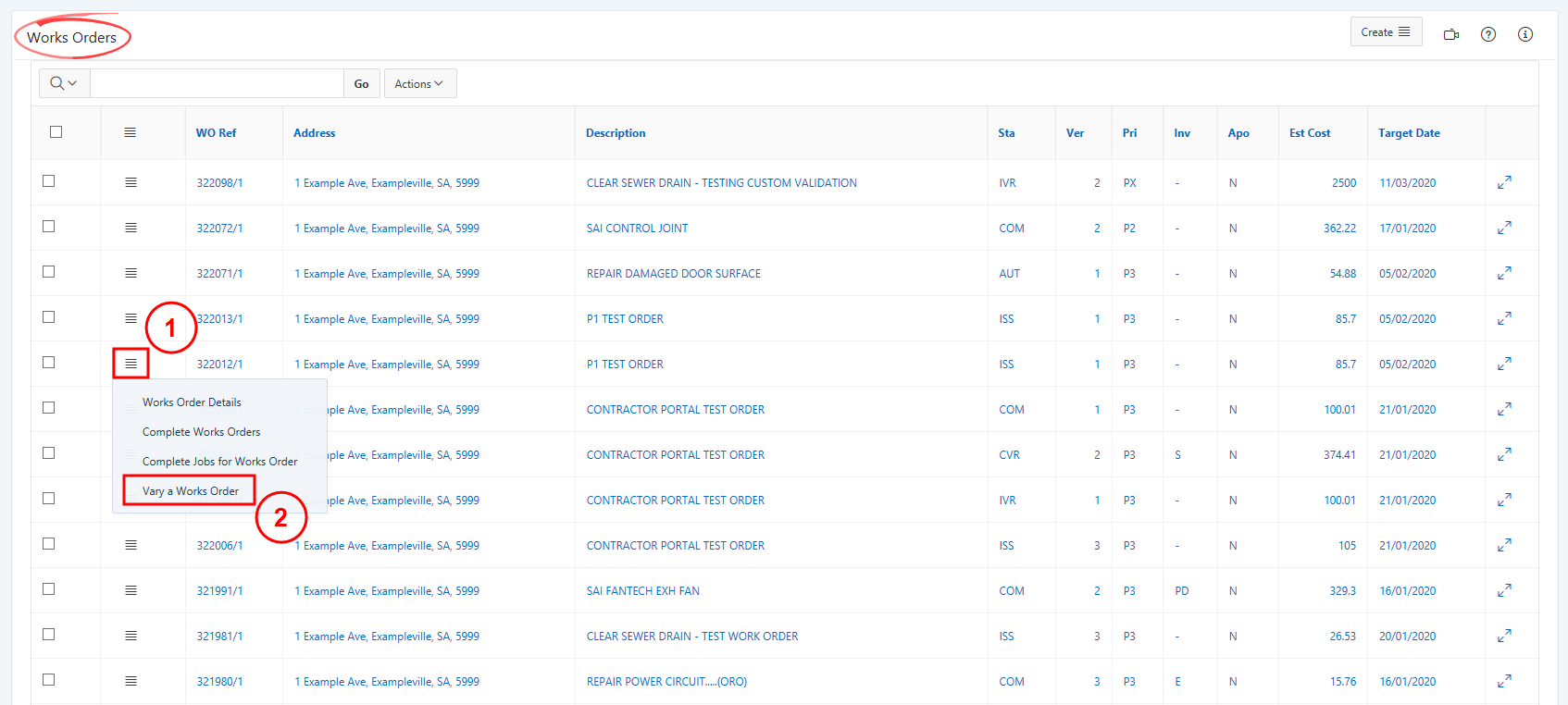The height and width of the screenshot is (705, 1568).
Task: Open the video camera icon in header
Action: point(1451,34)
